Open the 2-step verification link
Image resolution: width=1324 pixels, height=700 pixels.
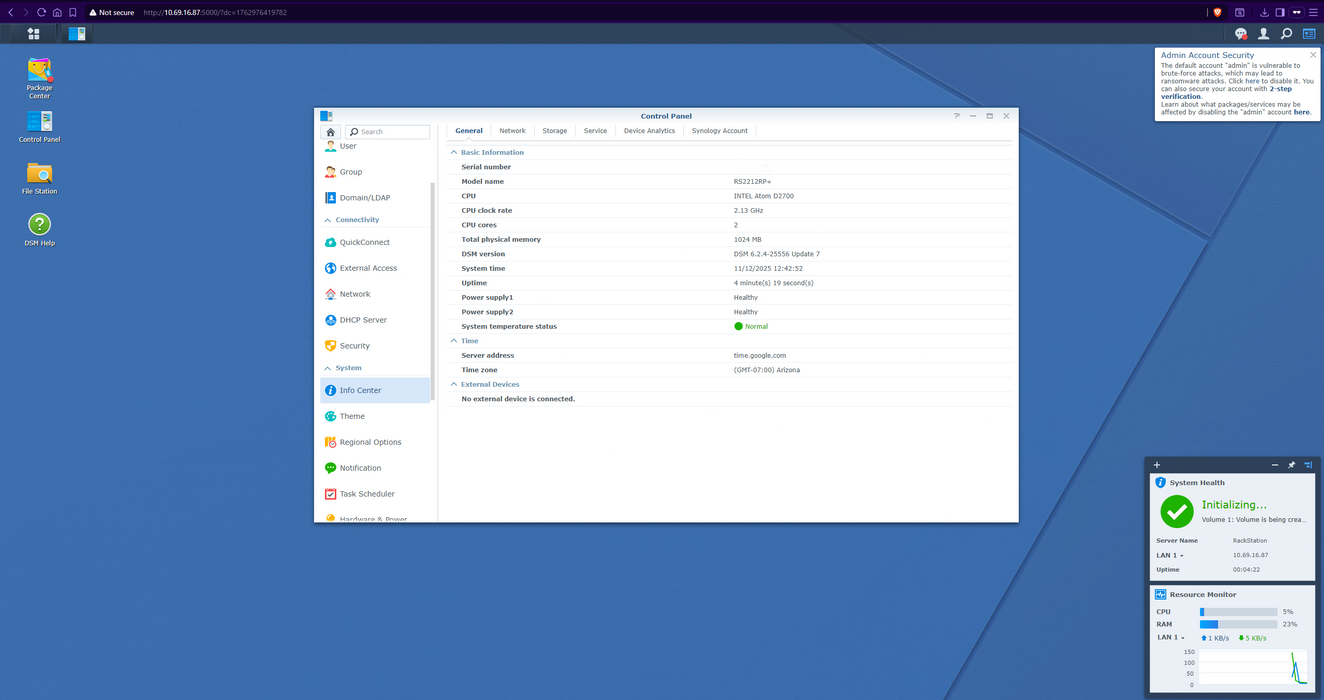[x=1280, y=89]
